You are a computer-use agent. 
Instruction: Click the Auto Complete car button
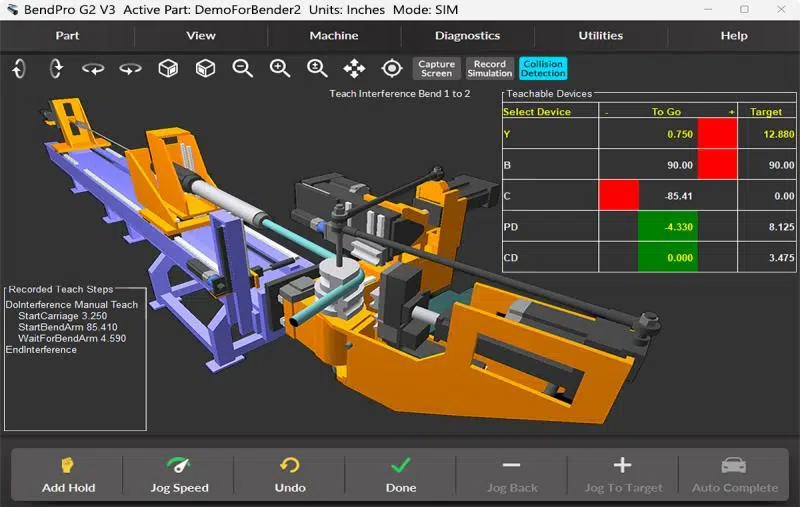734,475
